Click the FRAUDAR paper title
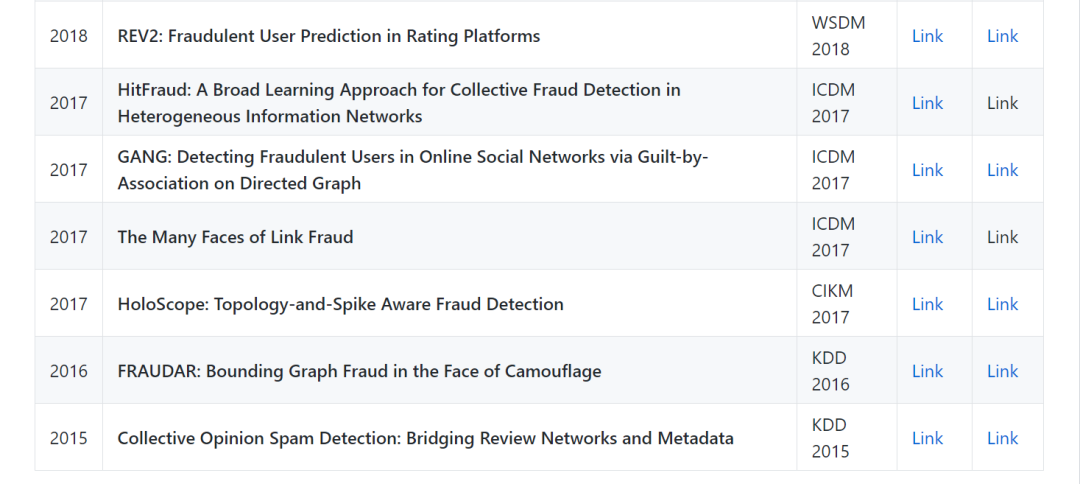 (x=359, y=371)
